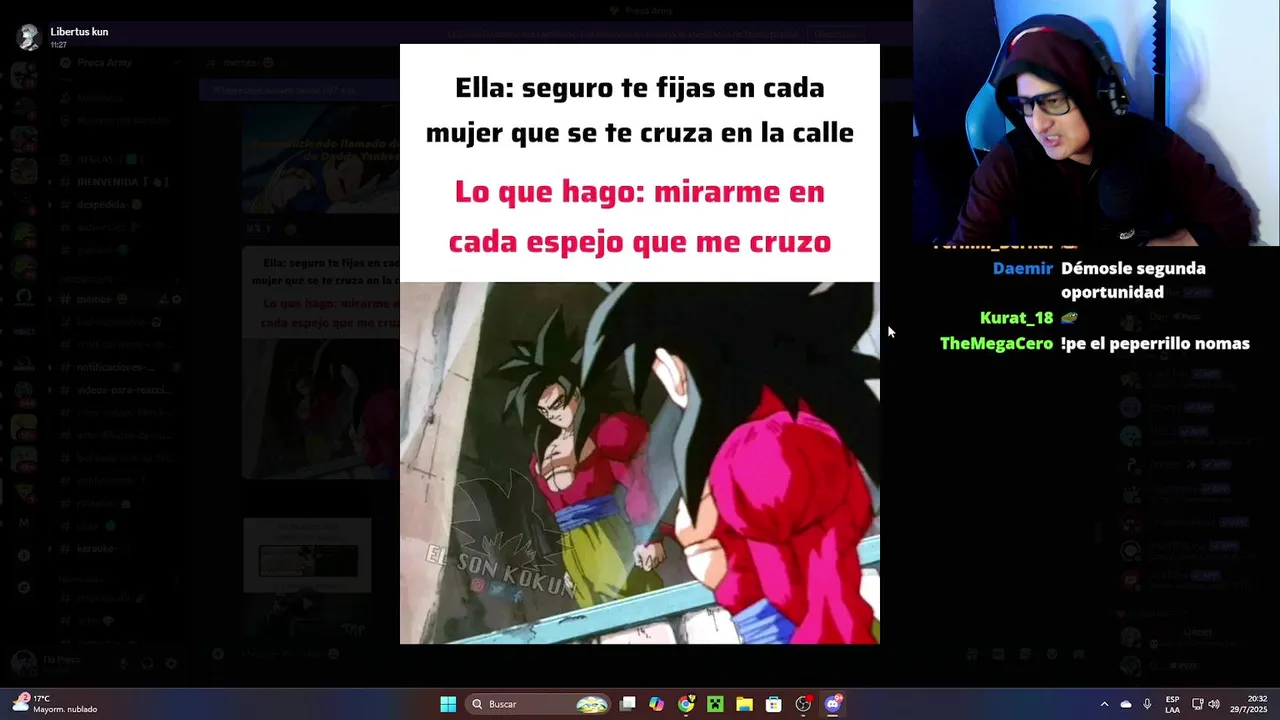This screenshot has width=1280, height=720.
Task: Open the OBS icon in the taskbar
Action: 803,704
